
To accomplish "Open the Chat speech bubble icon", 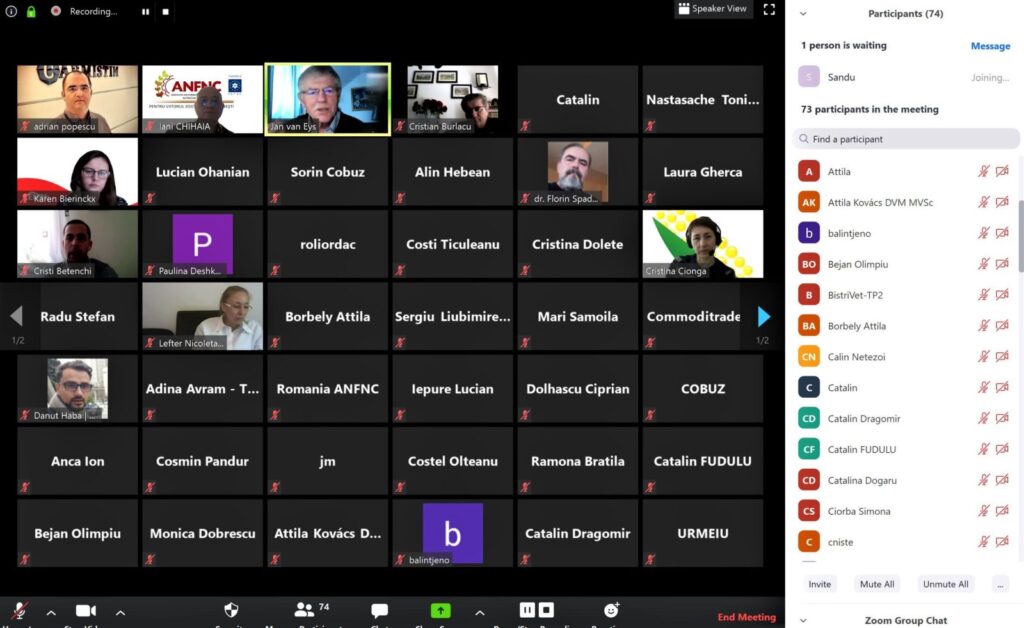I will [x=379, y=610].
